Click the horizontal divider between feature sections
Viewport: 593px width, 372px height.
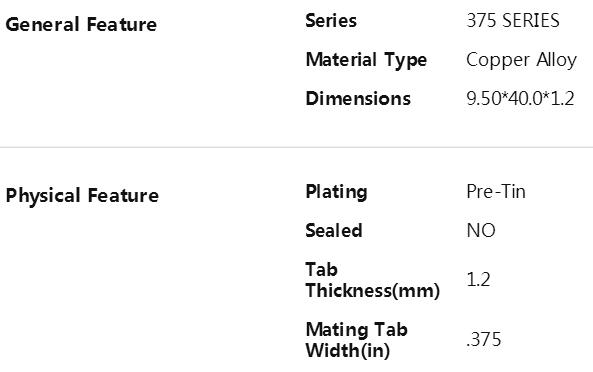(296, 147)
